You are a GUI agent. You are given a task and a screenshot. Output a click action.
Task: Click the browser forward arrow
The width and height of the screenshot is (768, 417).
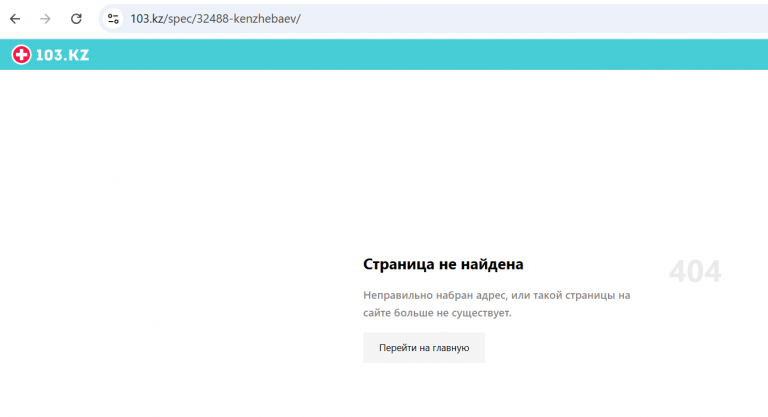[45, 19]
